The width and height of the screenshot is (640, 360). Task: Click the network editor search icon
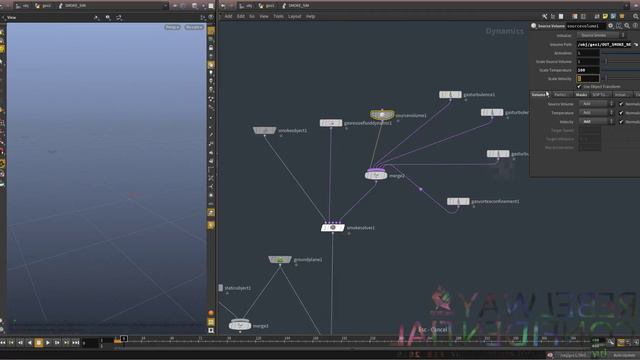point(636,16)
